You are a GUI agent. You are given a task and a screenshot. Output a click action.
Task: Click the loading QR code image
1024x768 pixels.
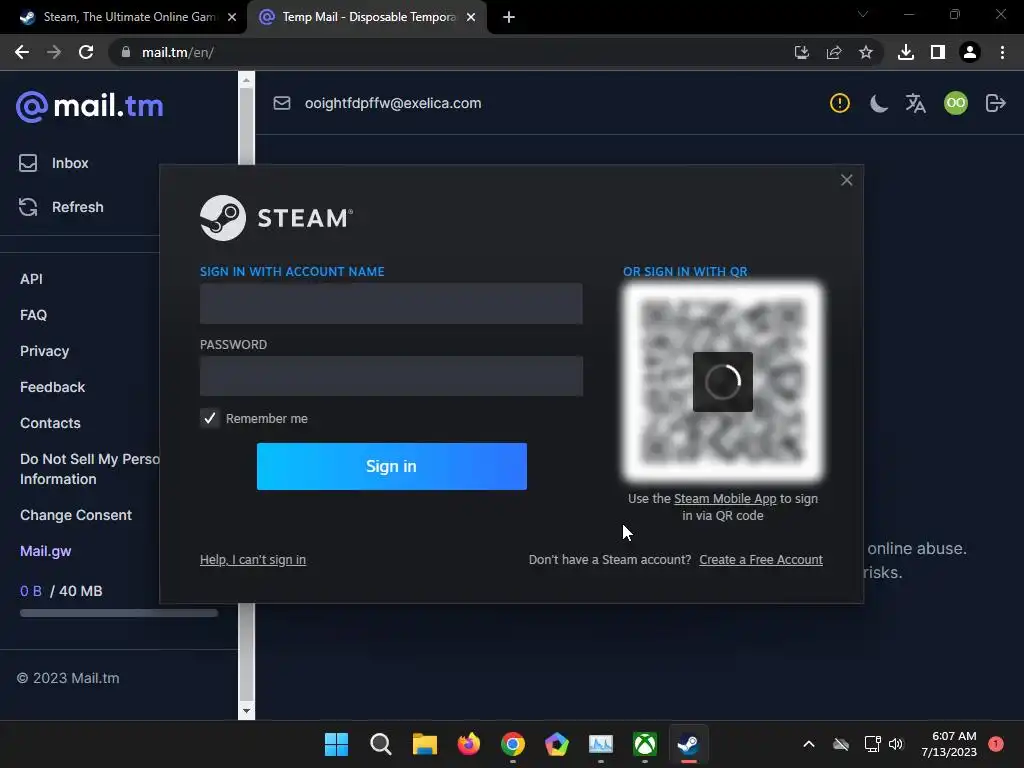click(x=722, y=382)
